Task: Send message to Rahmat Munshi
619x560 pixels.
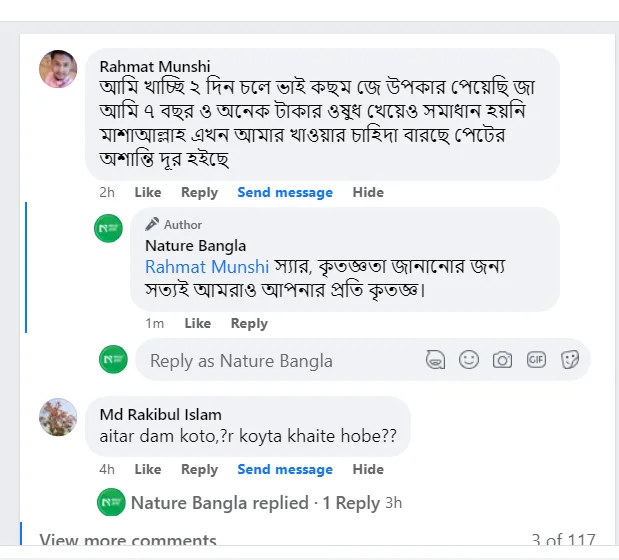Action: [285, 192]
